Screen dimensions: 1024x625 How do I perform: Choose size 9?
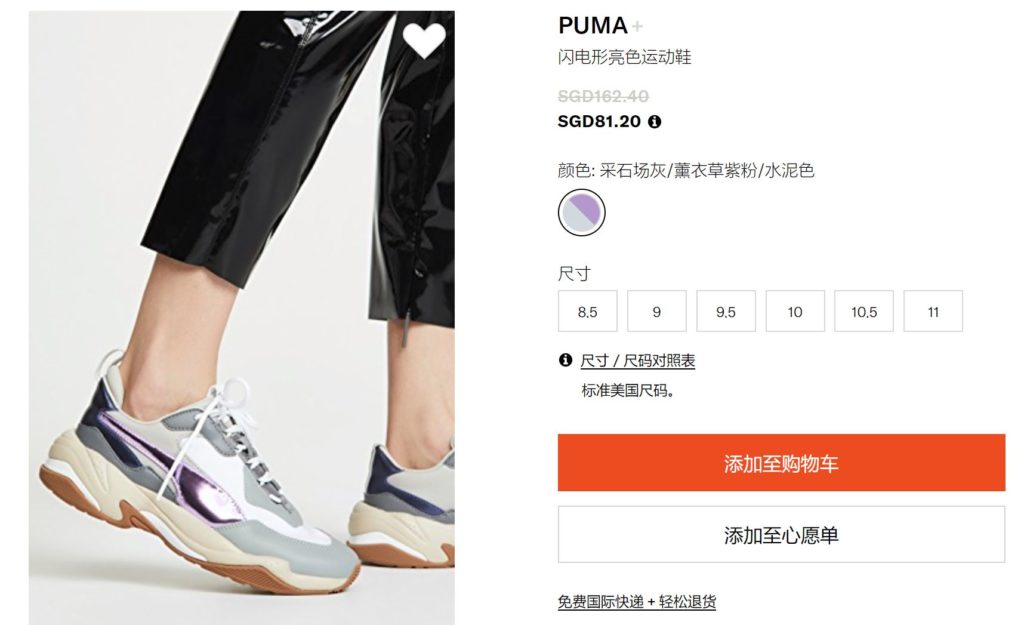point(656,312)
